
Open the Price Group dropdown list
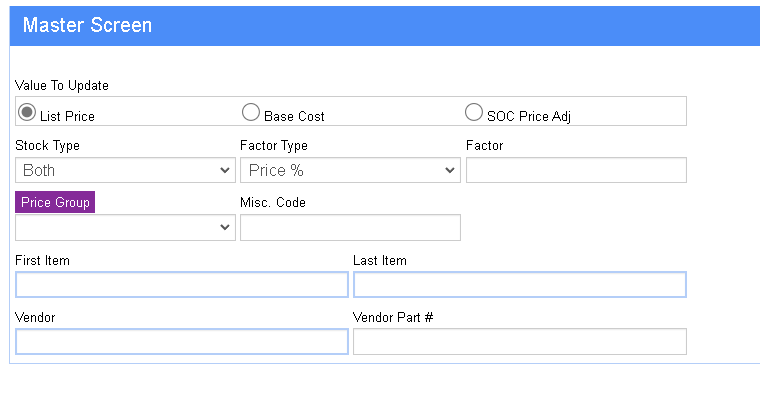click(x=125, y=227)
